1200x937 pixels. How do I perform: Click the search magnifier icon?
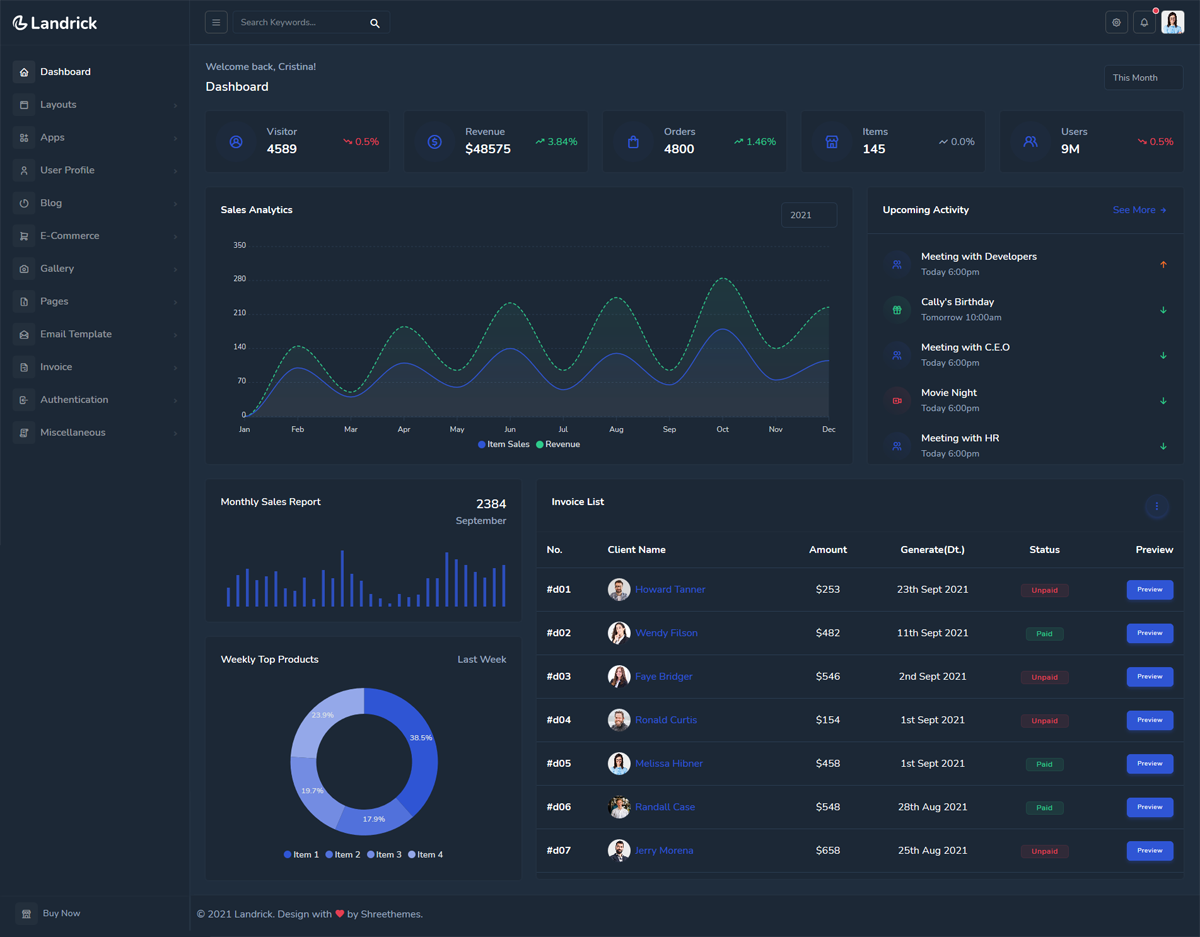(x=375, y=23)
